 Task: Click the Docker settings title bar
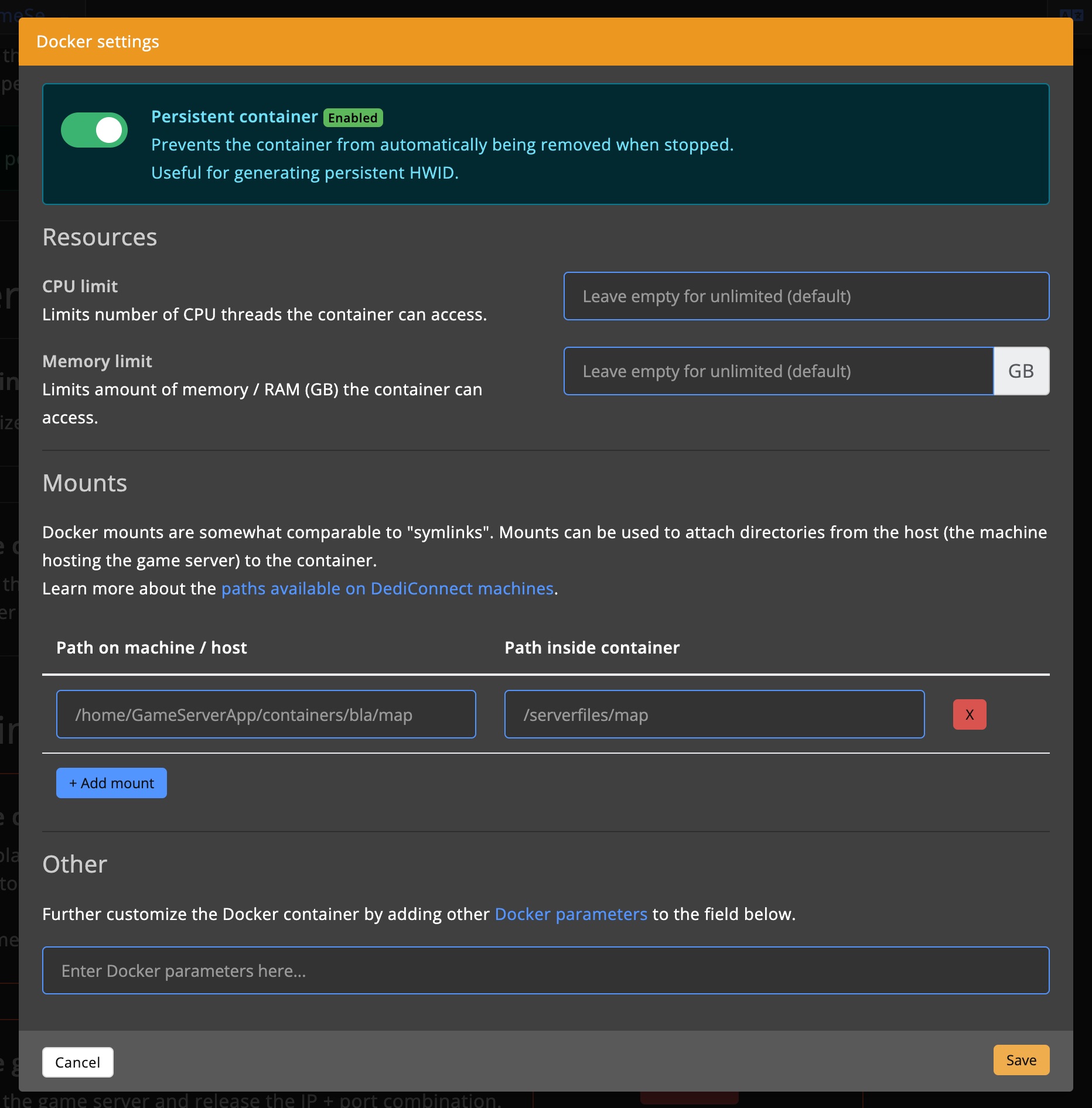point(98,41)
